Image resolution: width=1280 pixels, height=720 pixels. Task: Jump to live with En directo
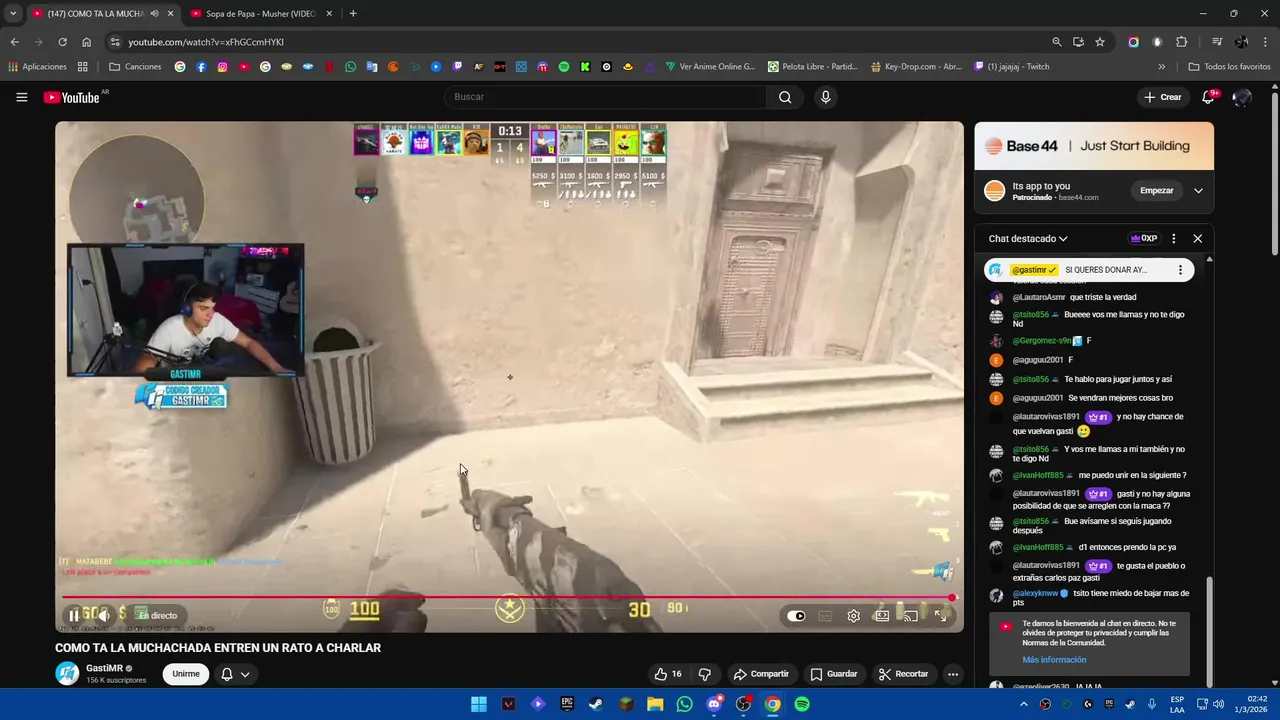tap(157, 616)
